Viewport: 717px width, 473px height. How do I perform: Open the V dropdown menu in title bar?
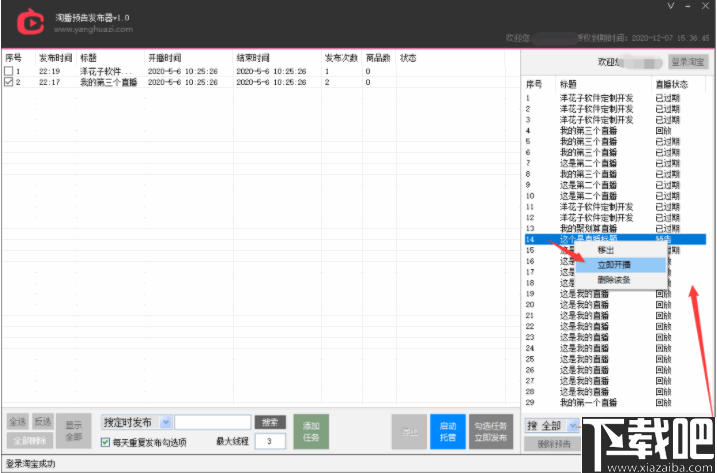671,6
